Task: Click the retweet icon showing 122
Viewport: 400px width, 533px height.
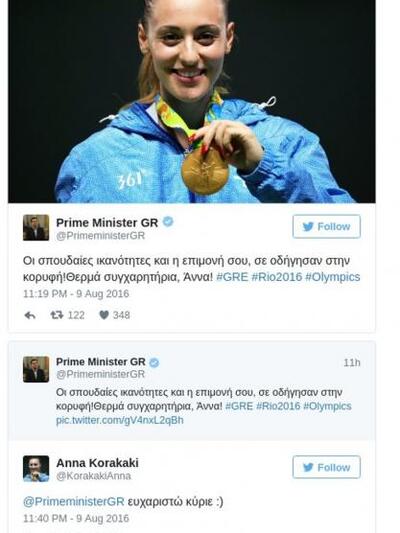Action: pyautogui.click(x=57, y=315)
